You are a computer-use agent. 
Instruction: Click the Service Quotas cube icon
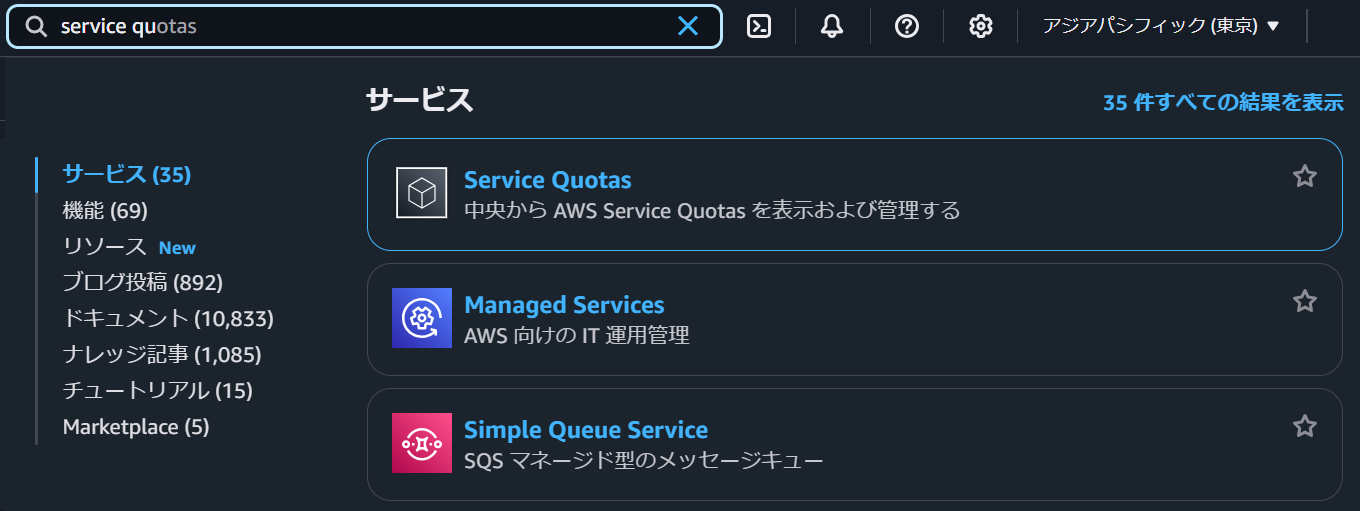coord(421,192)
